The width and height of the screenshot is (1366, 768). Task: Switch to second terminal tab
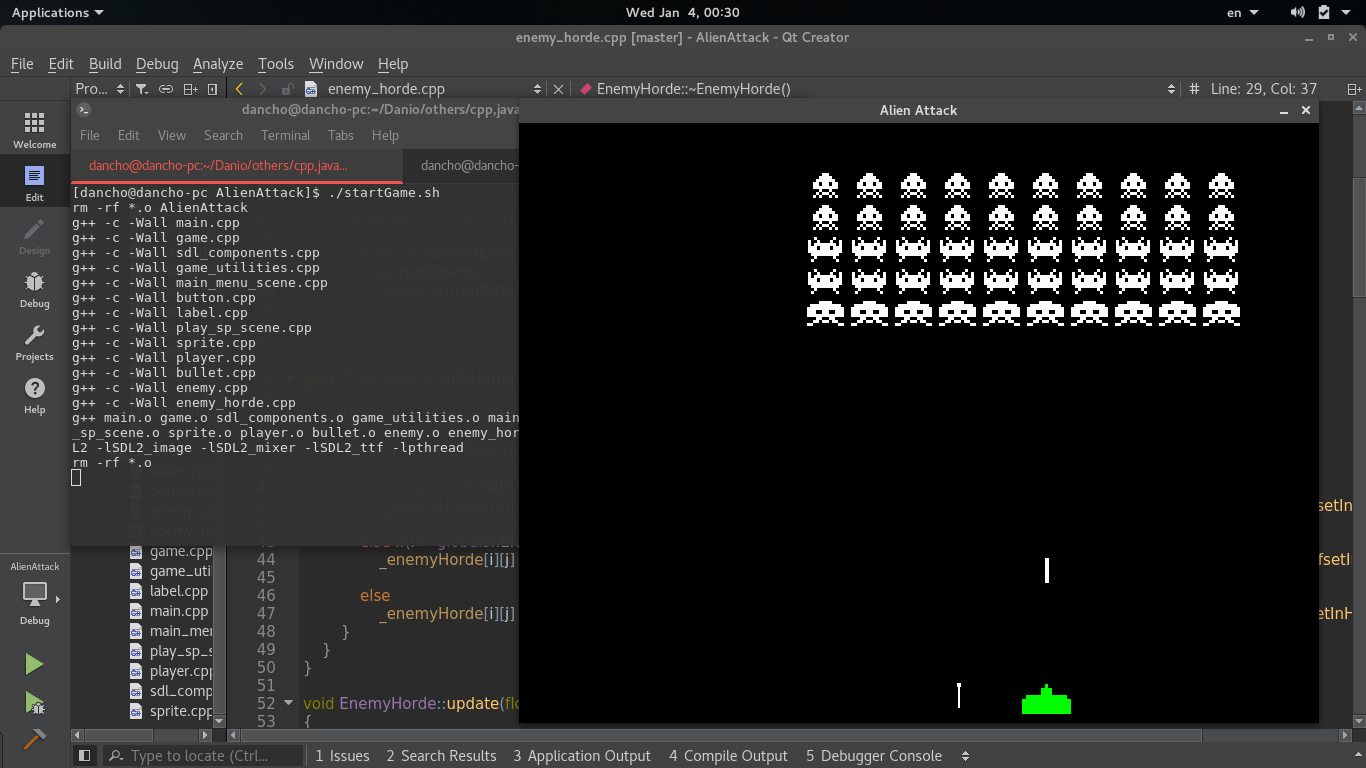pyautogui.click(x=462, y=165)
